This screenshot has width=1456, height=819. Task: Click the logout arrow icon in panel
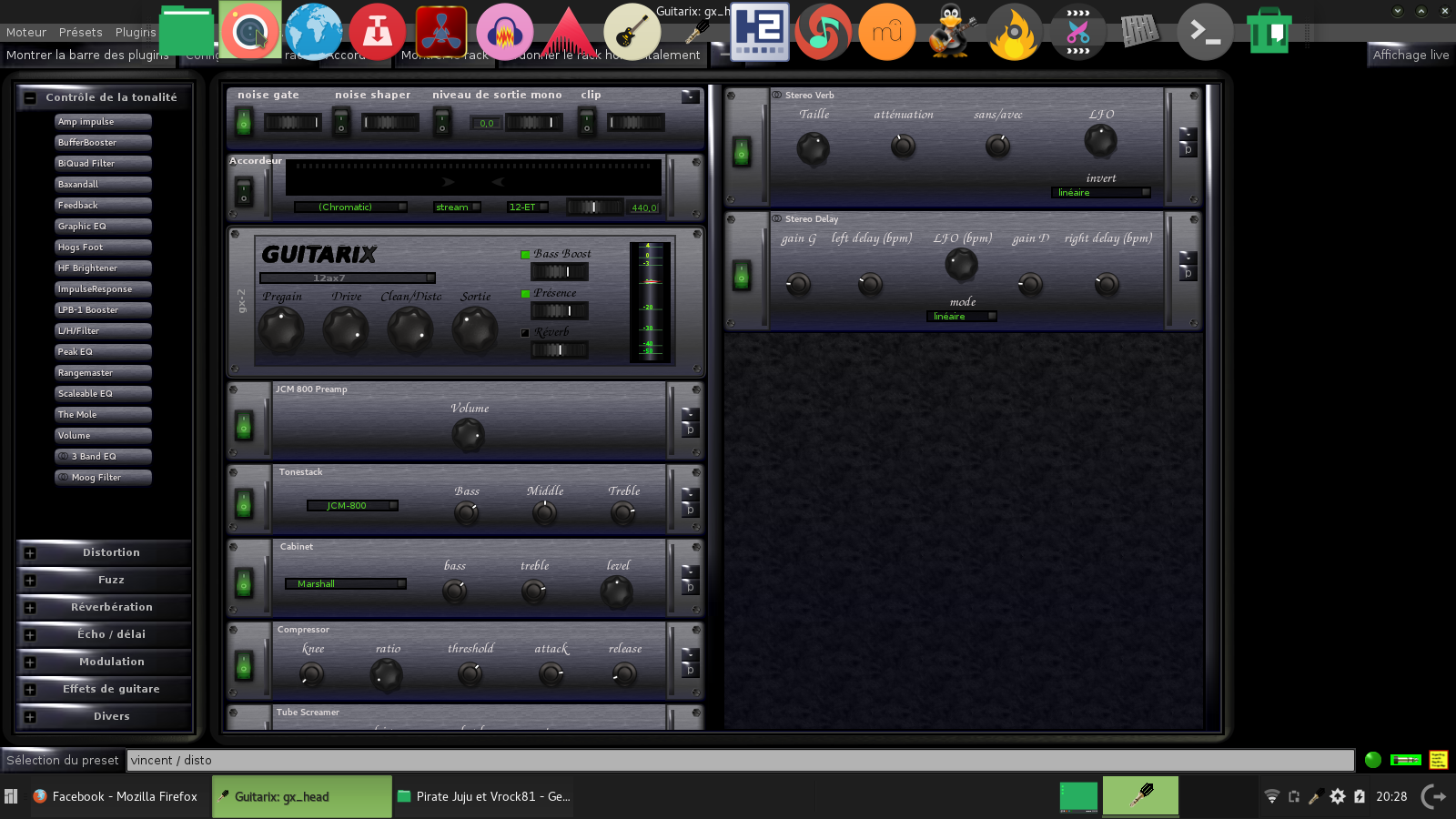tap(1433, 796)
